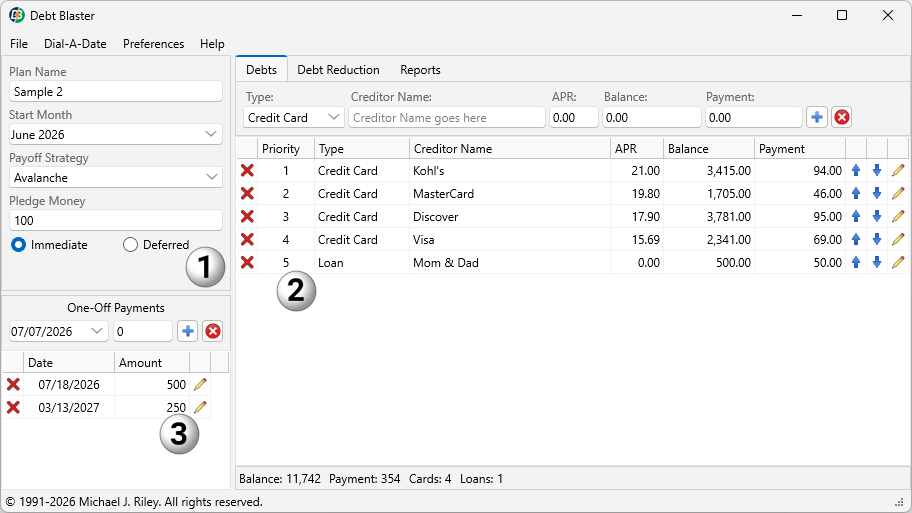This screenshot has width=912, height=513.
Task: Sort one-off payments by Date header
Action: (x=69, y=362)
